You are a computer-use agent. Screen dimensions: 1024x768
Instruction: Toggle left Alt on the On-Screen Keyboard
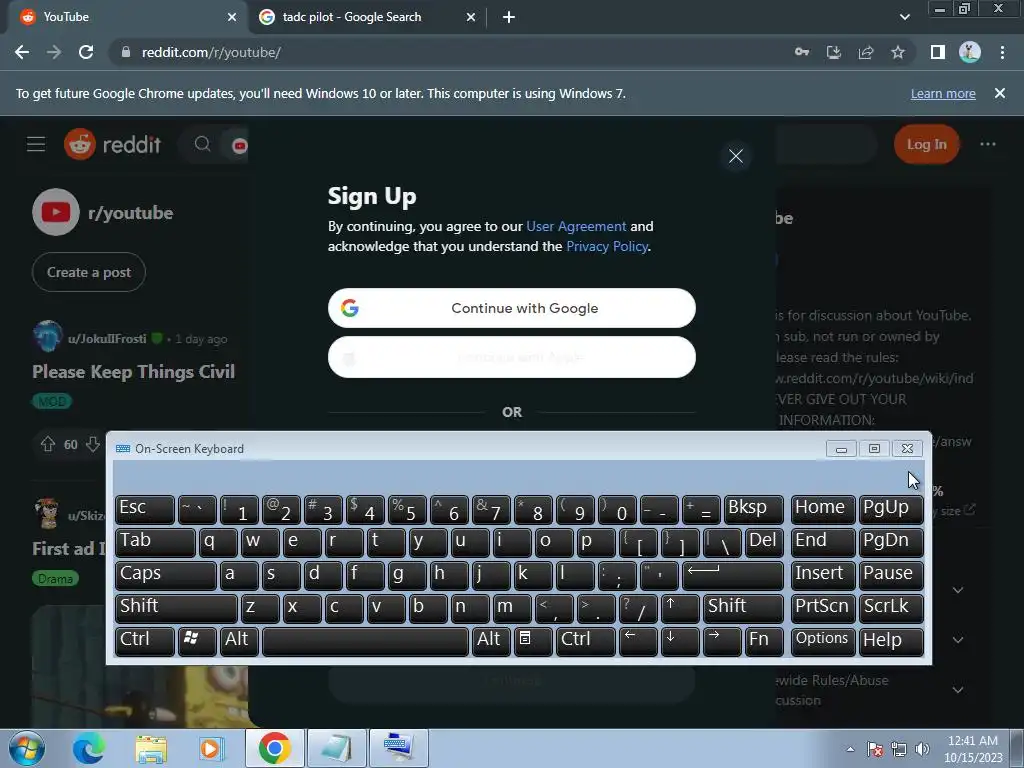coord(239,641)
